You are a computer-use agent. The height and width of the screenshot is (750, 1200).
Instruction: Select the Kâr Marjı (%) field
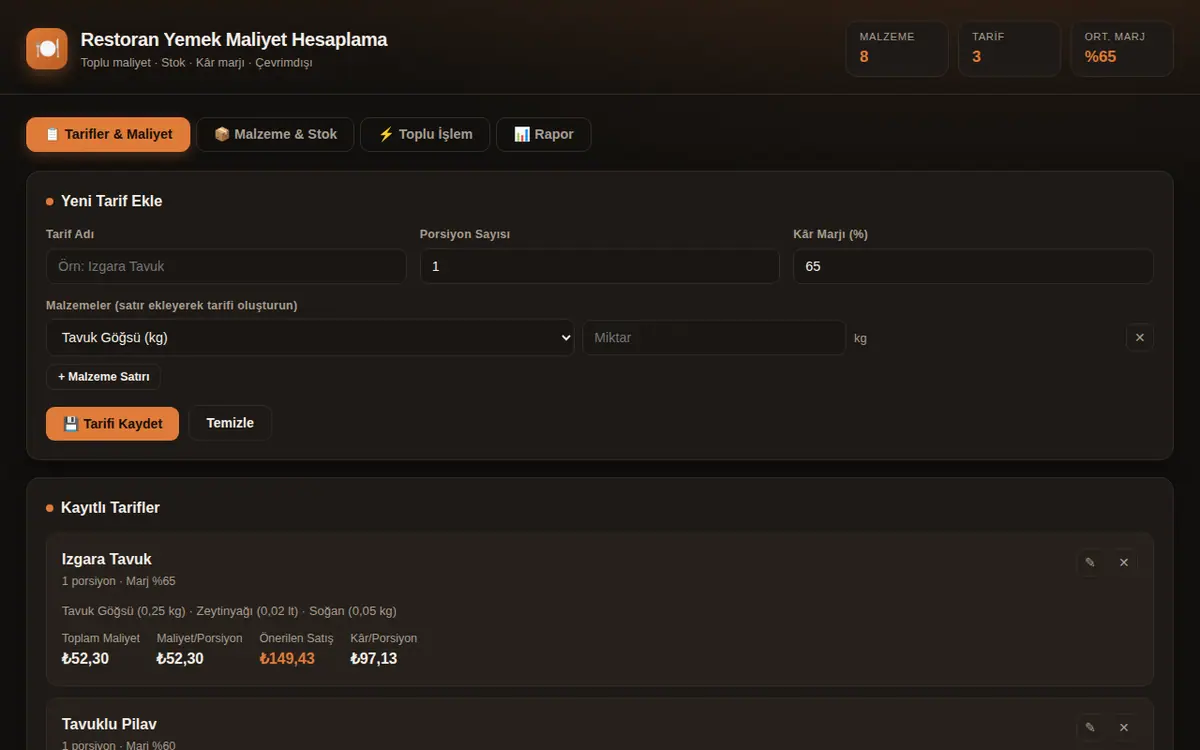click(x=973, y=267)
